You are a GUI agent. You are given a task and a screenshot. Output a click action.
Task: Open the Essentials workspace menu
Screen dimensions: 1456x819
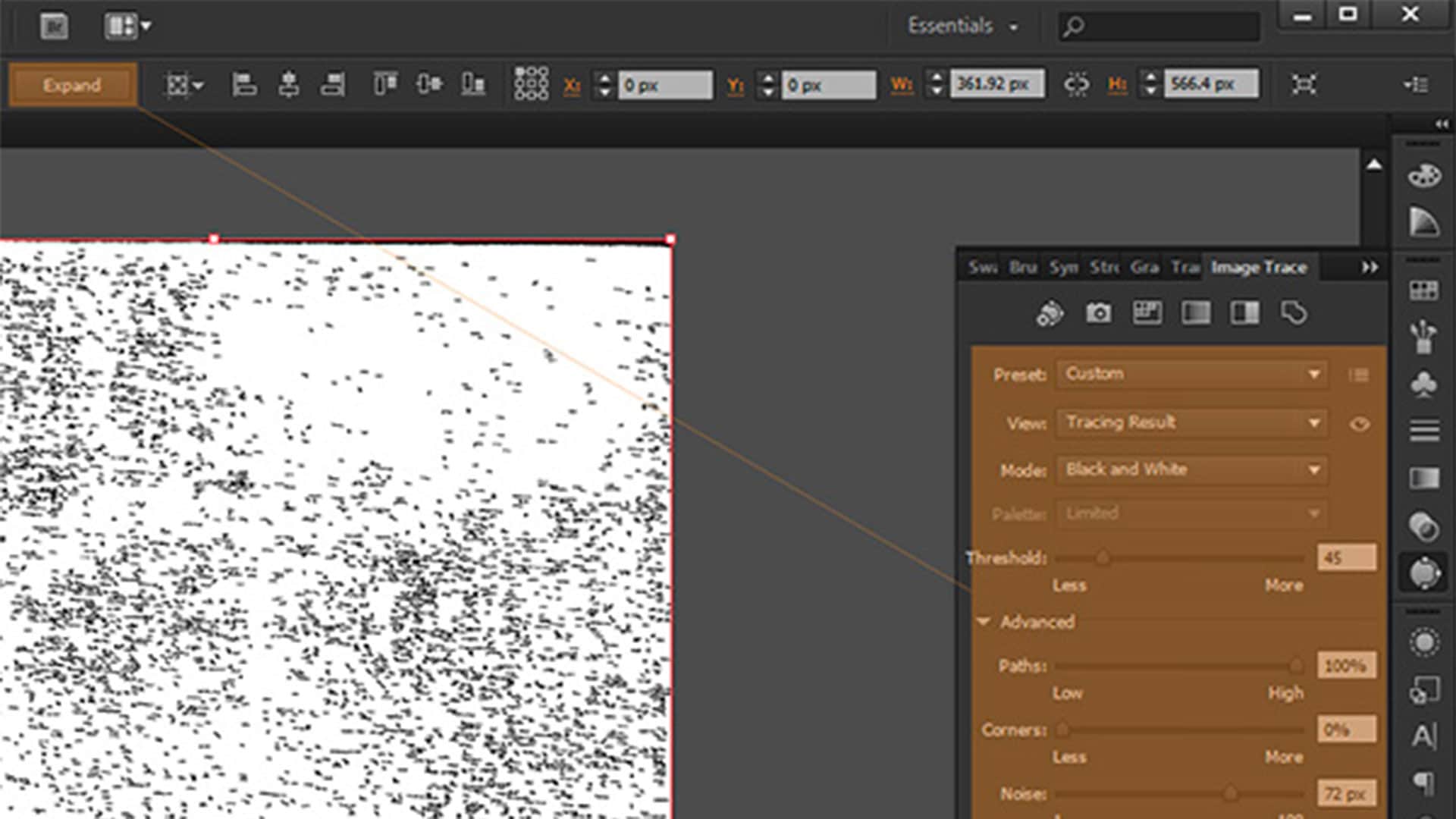962,27
